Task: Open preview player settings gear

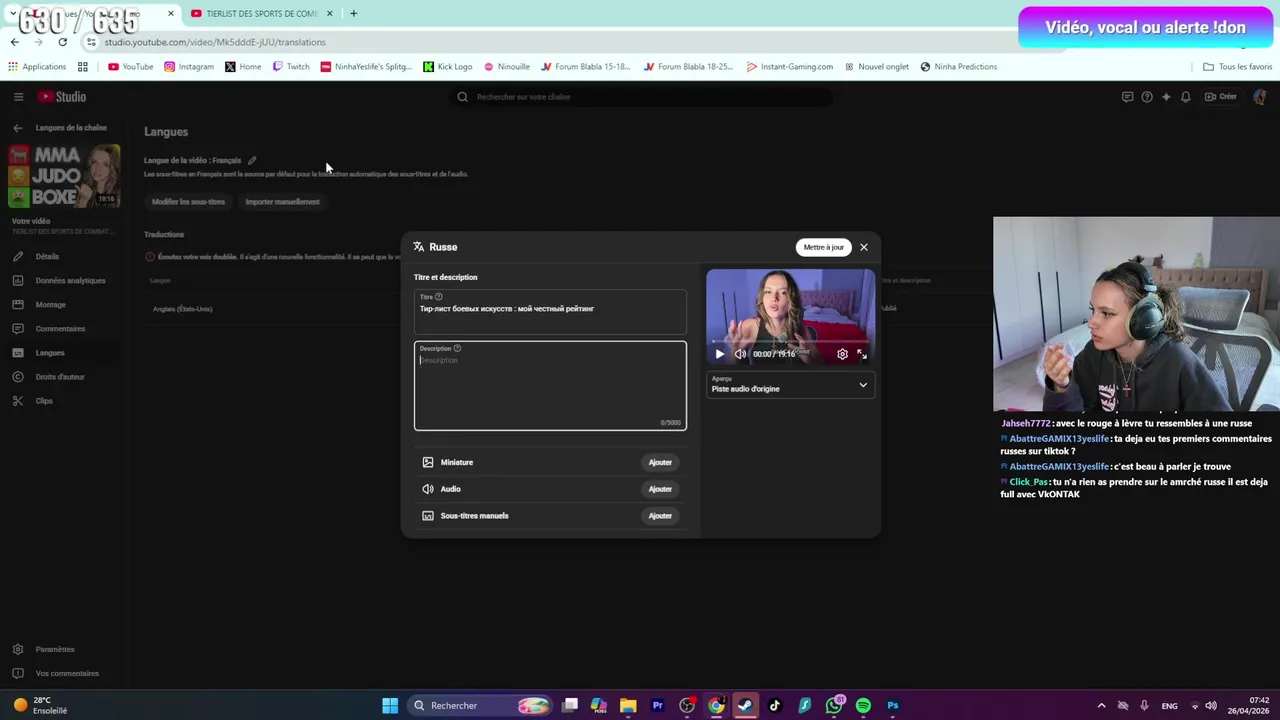Action: pos(842,354)
